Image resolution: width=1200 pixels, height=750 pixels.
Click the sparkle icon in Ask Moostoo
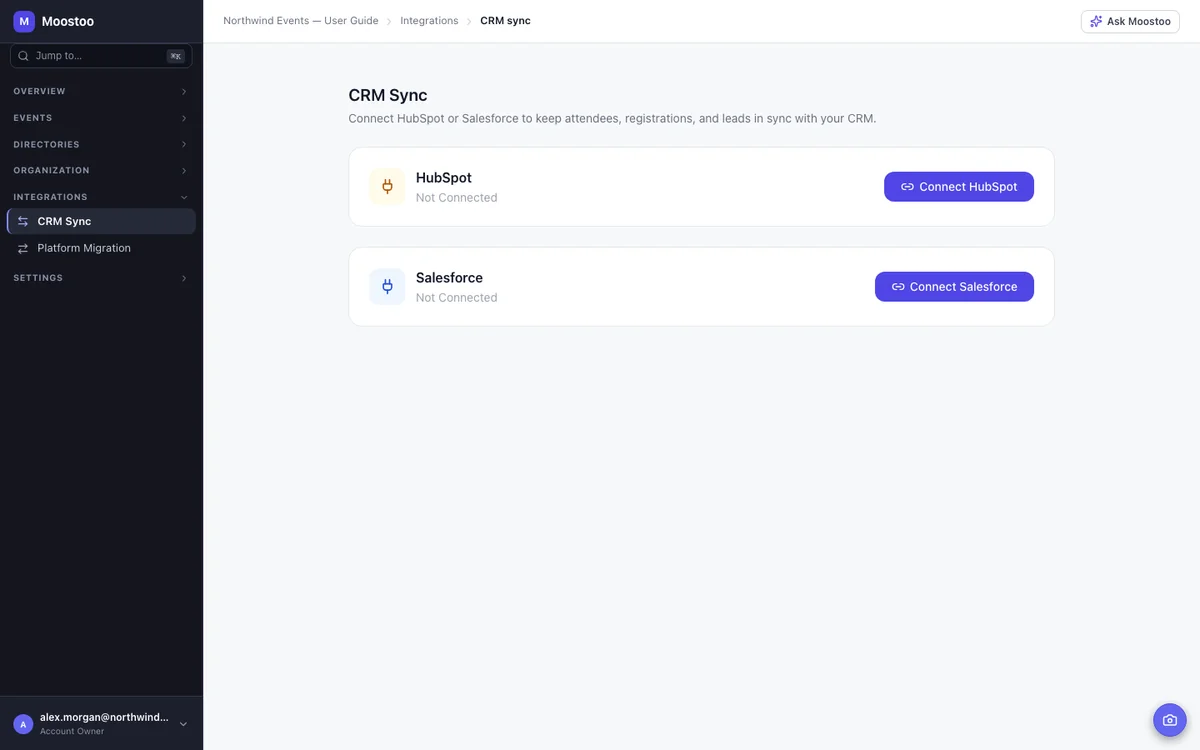click(1096, 21)
